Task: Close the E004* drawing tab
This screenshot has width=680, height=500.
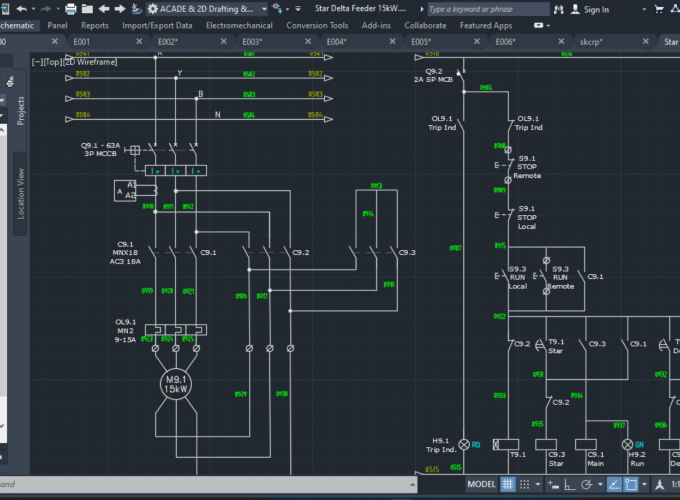Action: tap(392, 41)
